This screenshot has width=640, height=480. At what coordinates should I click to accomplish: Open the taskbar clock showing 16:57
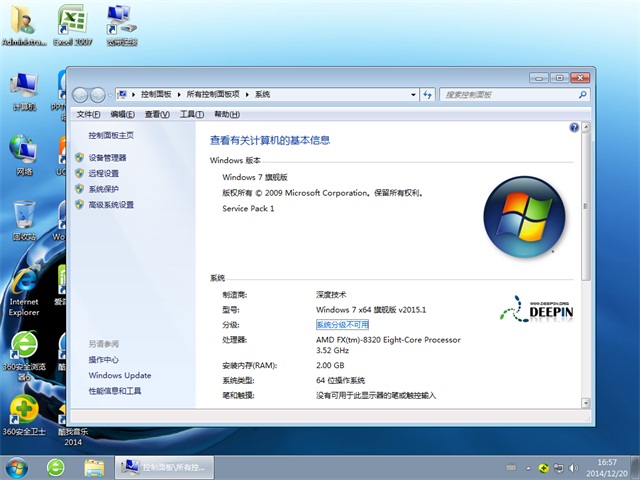pyautogui.click(x=607, y=468)
